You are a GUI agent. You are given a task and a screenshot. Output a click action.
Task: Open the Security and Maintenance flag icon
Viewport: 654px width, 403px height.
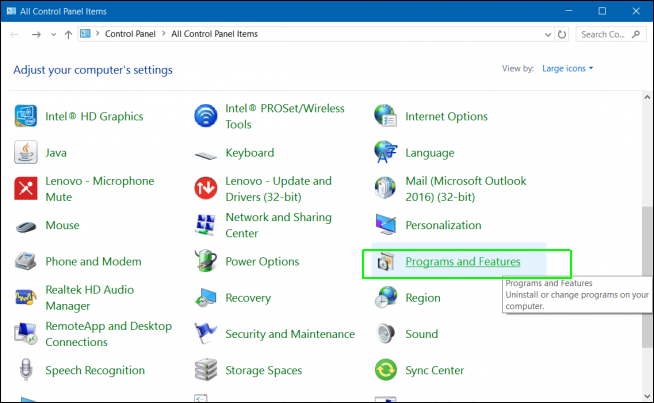206,334
